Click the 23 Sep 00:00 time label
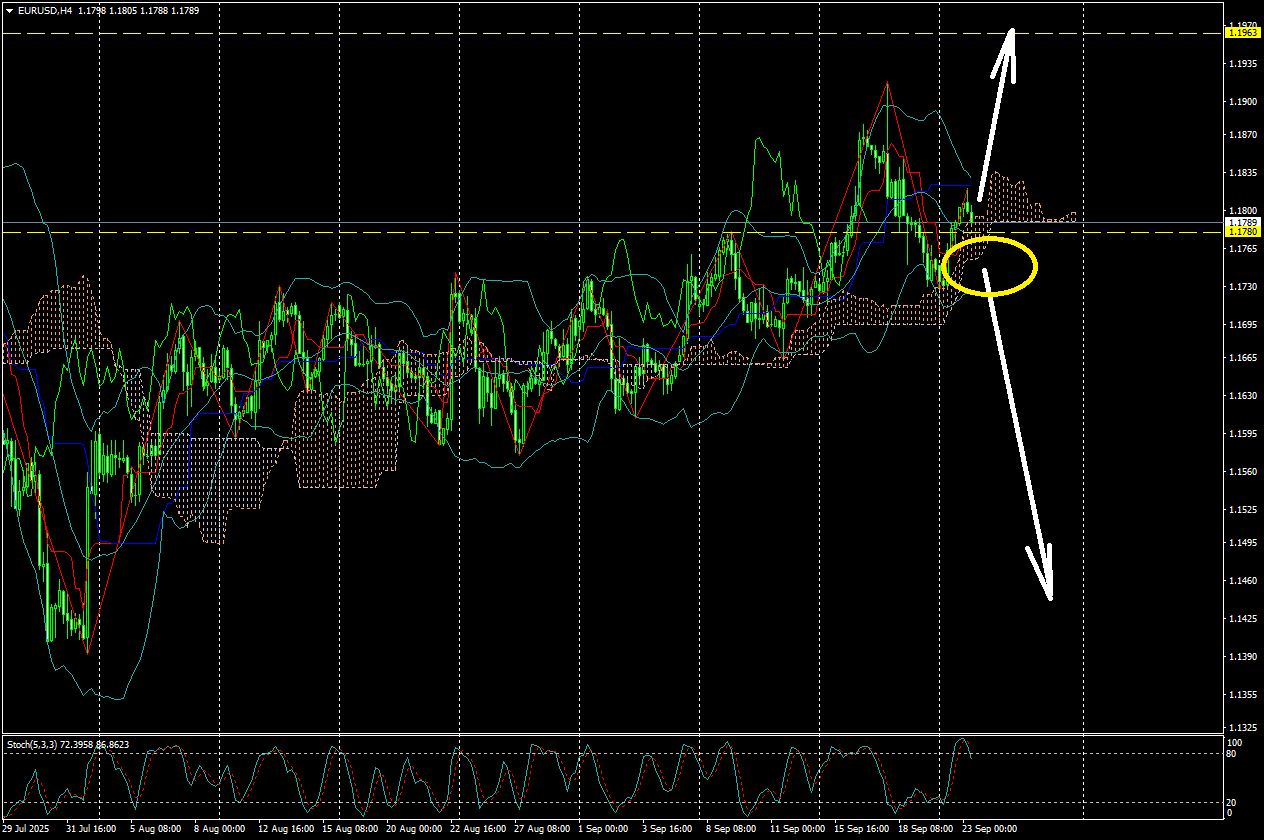 tap(990, 829)
